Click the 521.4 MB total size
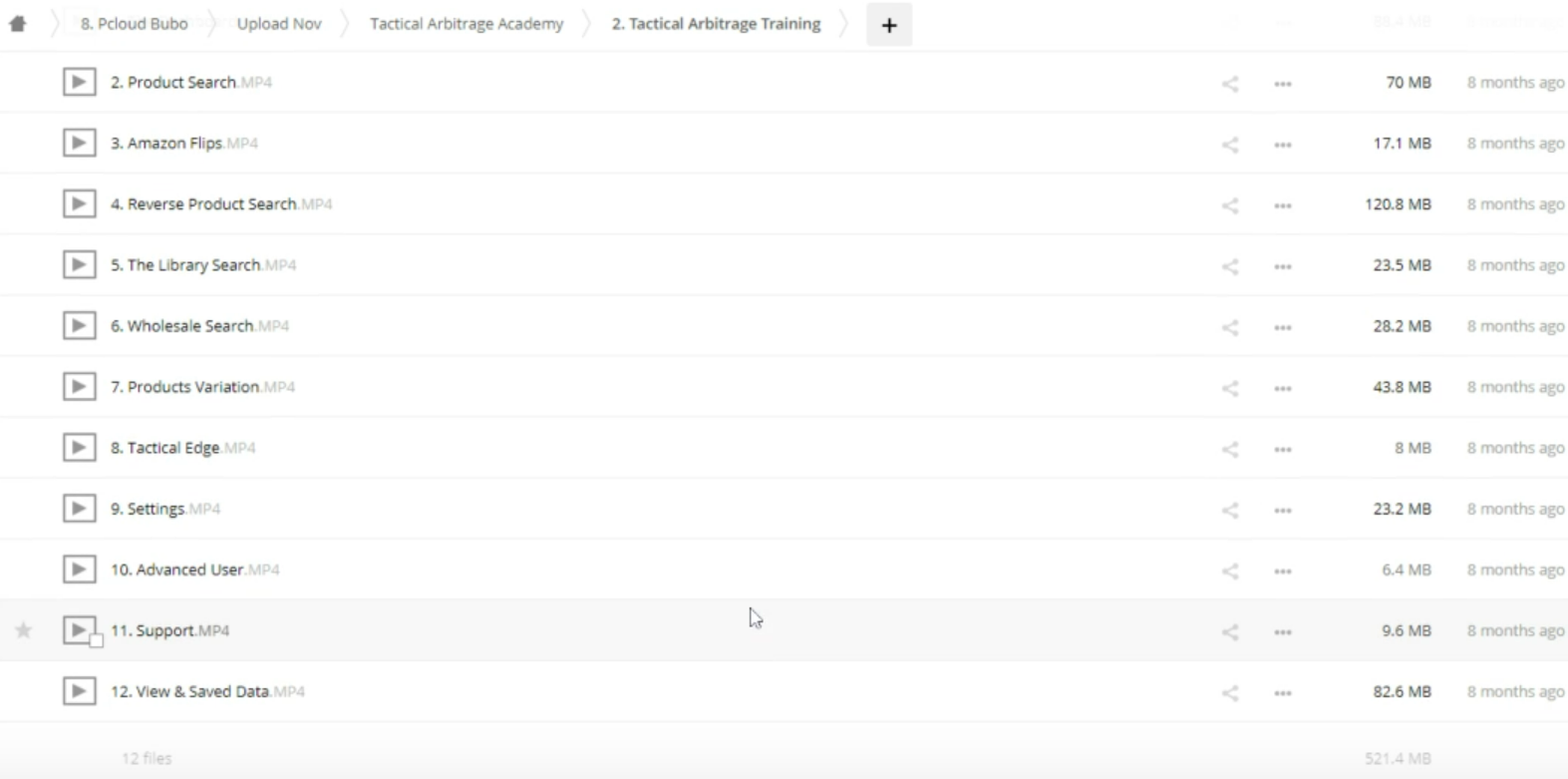Image resolution: width=1568 pixels, height=779 pixels. [1398, 758]
